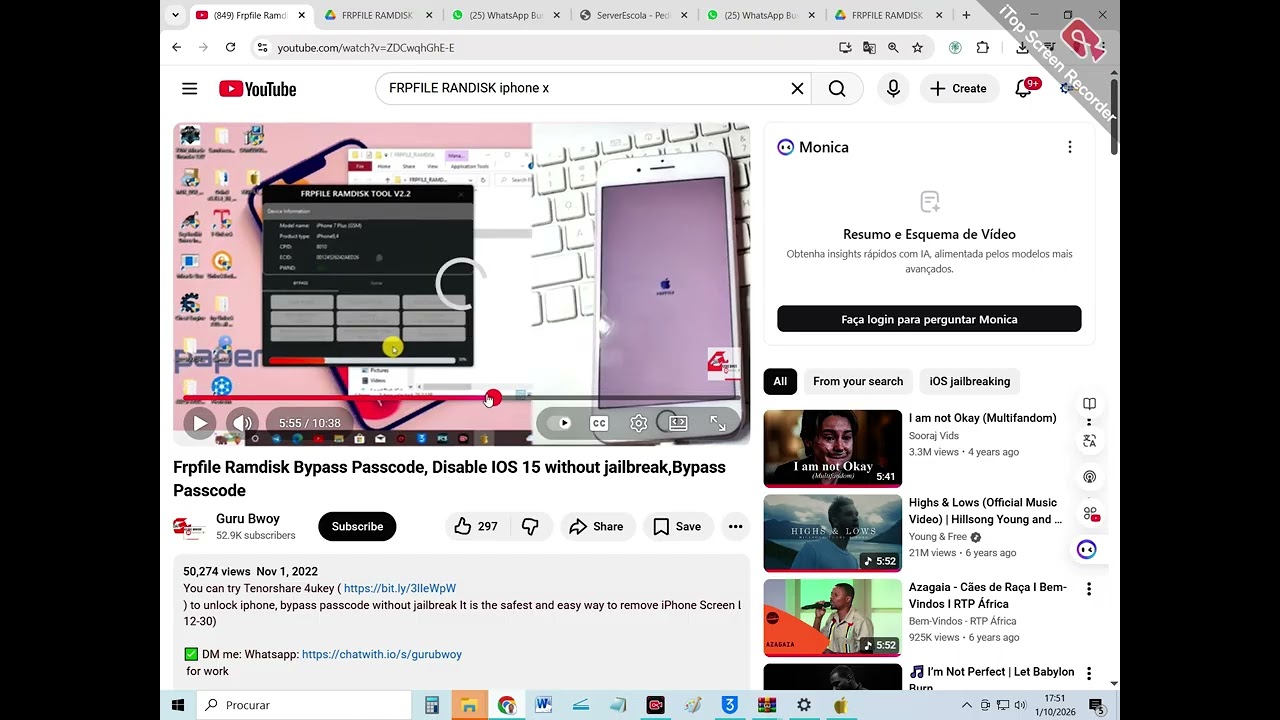Select the All filter chip
1280x720 pixels.
(780, 381)
